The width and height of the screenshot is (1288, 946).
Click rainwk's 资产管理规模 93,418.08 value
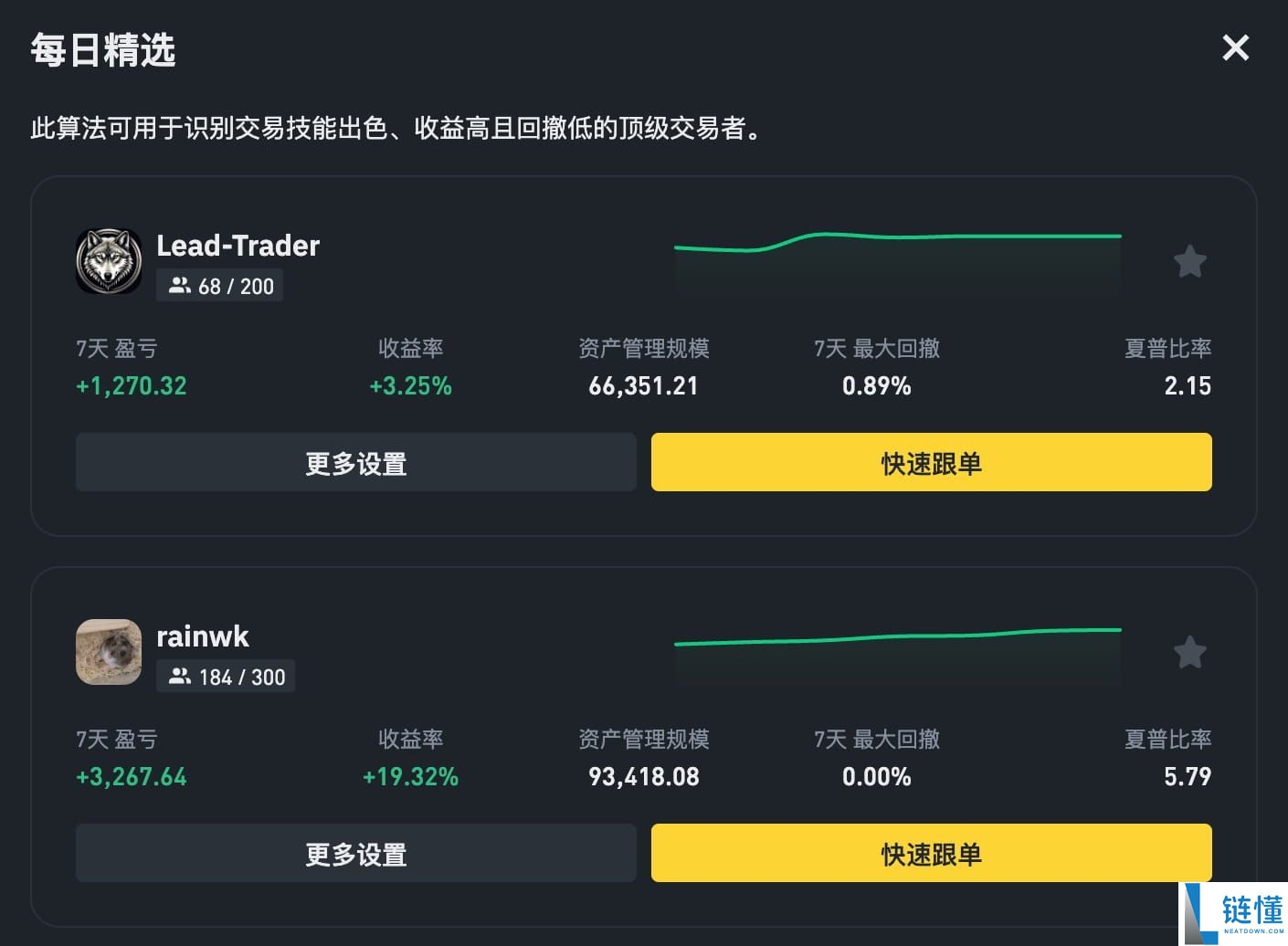click(643, 777)
